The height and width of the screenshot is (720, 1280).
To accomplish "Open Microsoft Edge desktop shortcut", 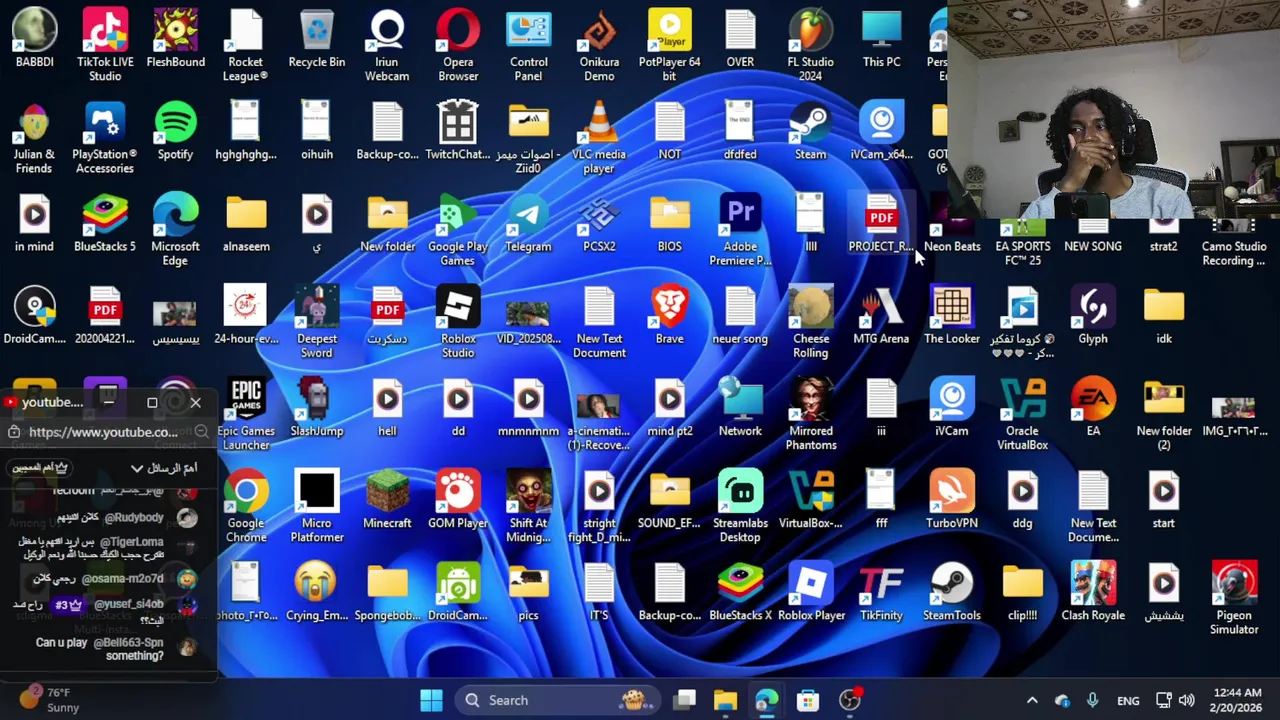I will pos(176,229).
